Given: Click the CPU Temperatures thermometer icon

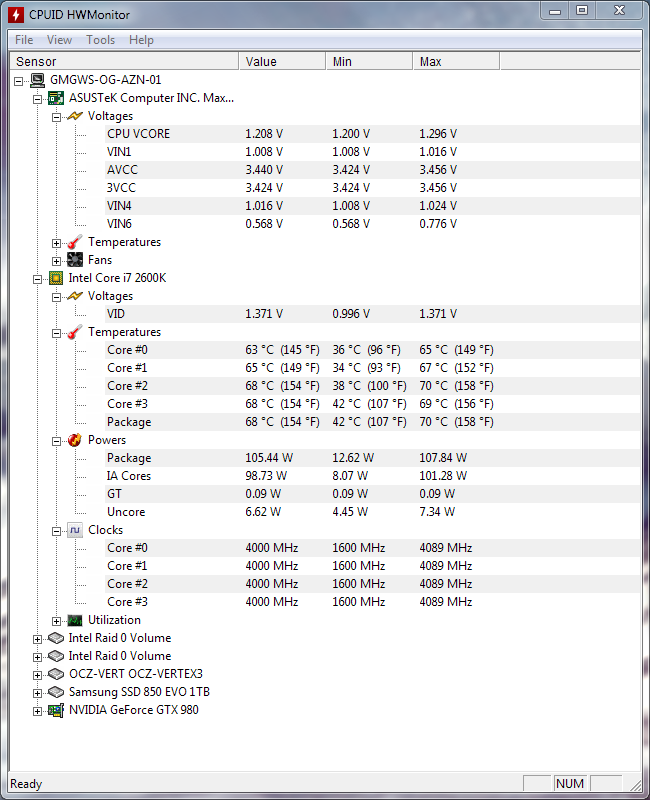Looking at the screenshot, I should coord(75,332).
